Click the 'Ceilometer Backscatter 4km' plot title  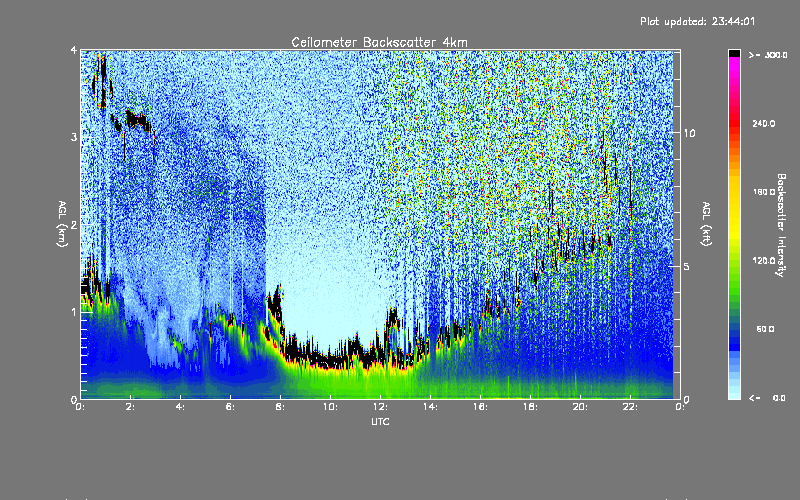379,42
